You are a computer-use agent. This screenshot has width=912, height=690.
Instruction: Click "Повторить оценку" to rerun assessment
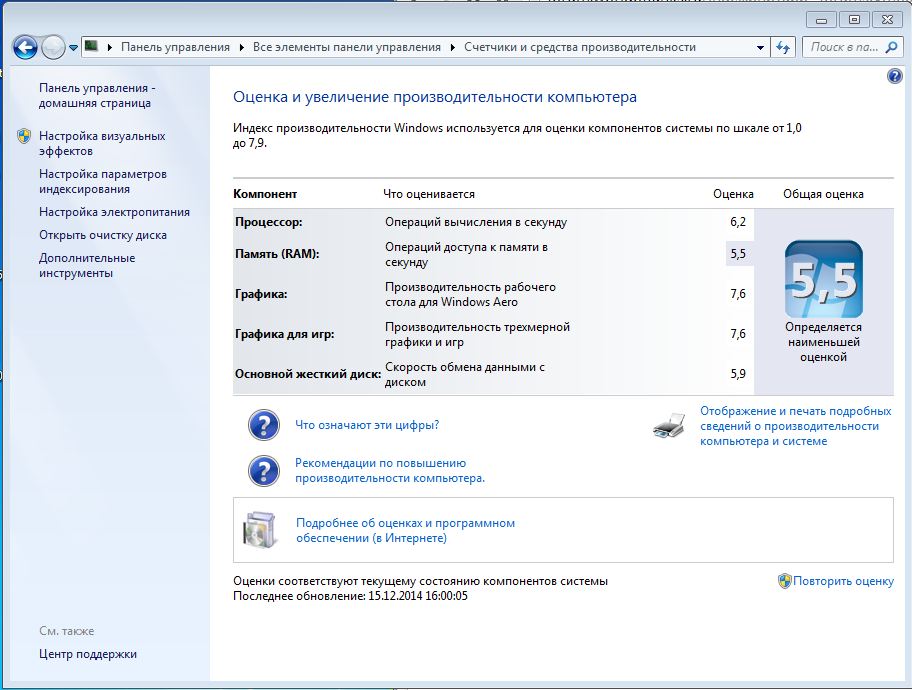843,581
